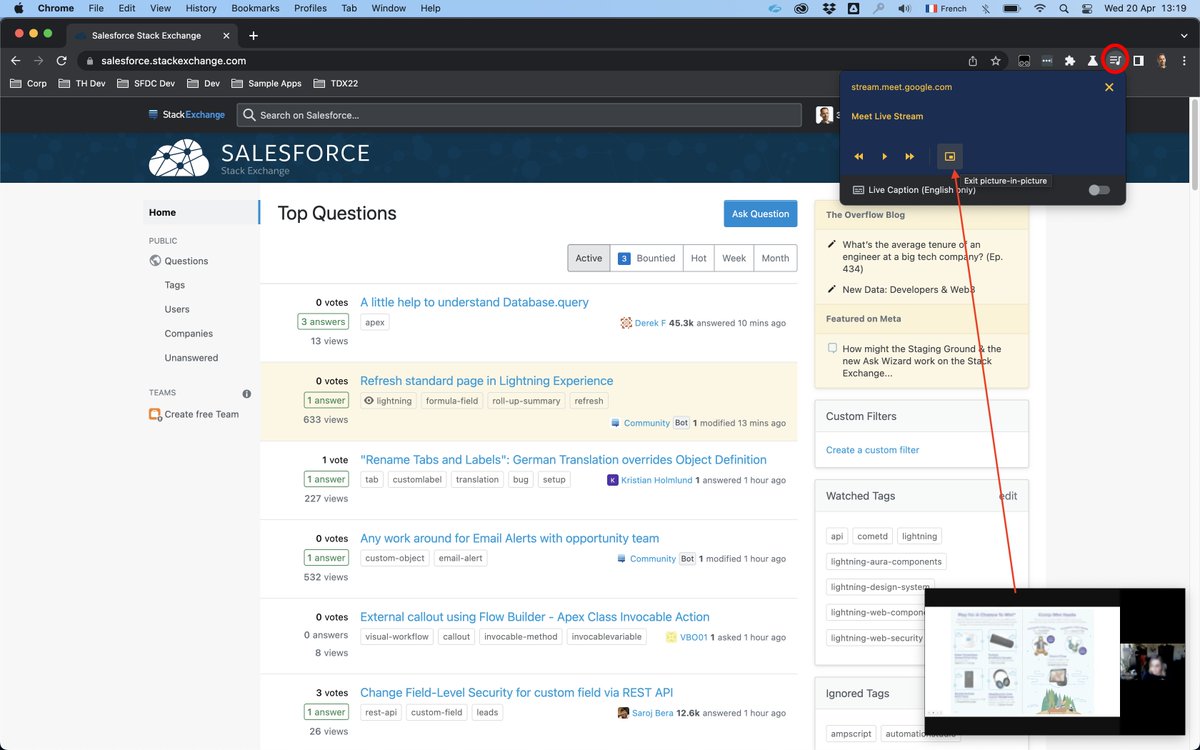Screen dimensions: 1200x750
Task: Open a new browser tab
Action: (253, 36)
